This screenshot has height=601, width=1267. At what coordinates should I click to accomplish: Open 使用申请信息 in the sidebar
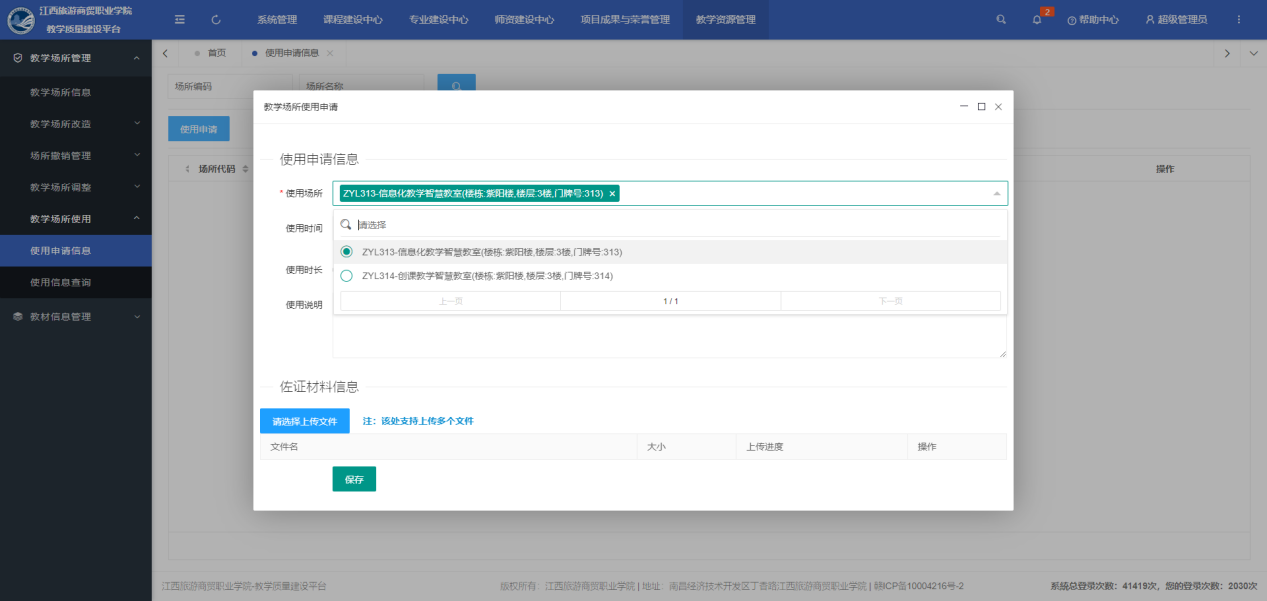point(76,251)
